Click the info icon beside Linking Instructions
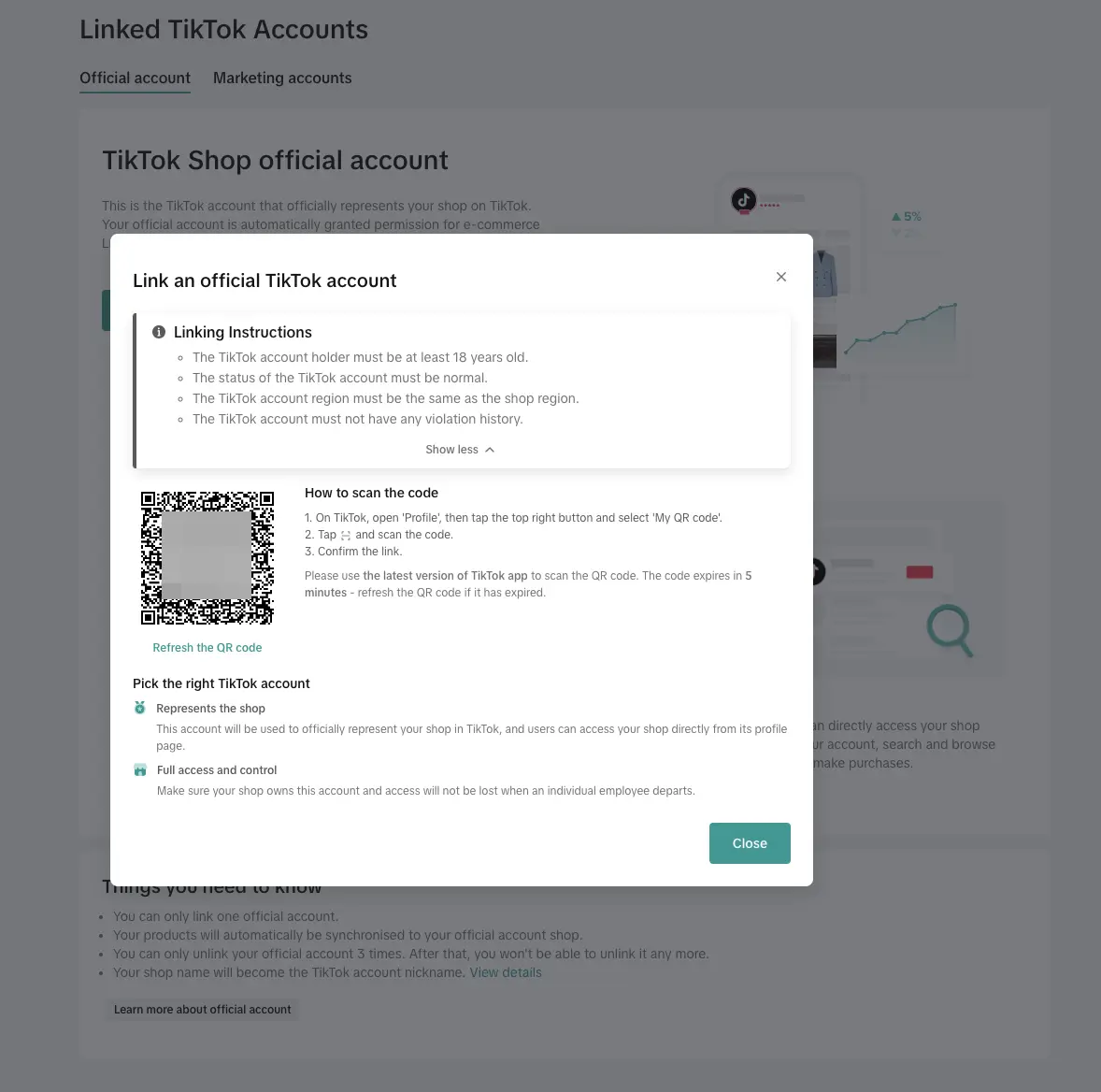Image resolution: width=1101 pixels, height=1092 pixels. (159, 332)
